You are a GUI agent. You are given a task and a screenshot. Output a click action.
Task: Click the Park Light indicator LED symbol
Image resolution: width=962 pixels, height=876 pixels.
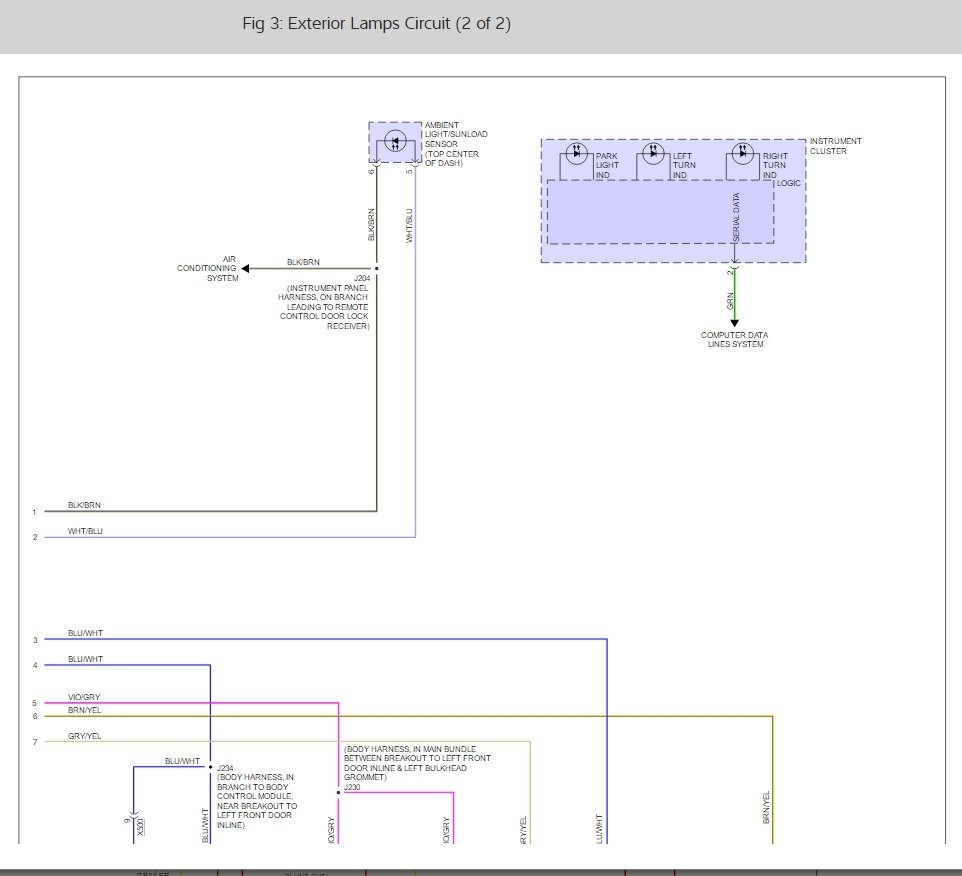pos(575,153)
